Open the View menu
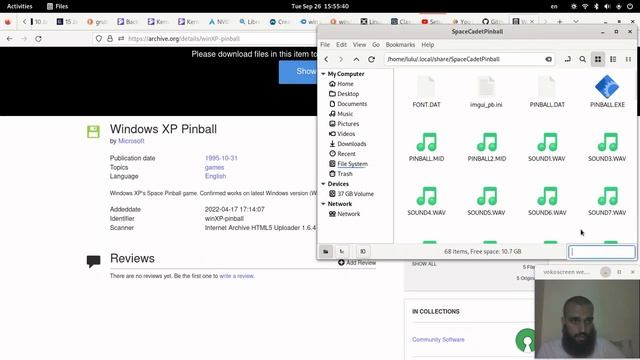Viewport: 640px width, 360px height. (x=359, y=44)
